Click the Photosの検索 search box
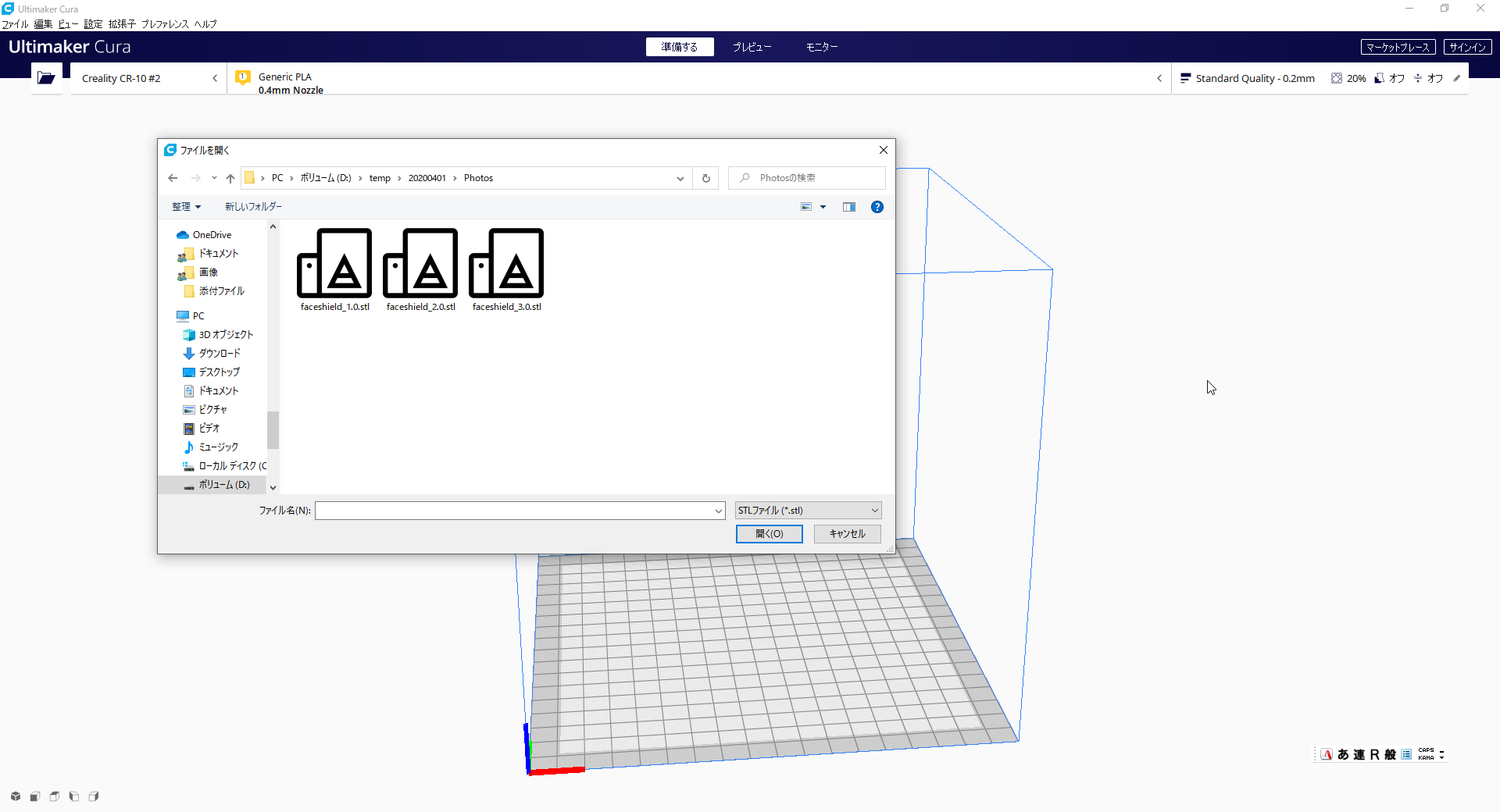Screen dimensions: 1500x812 coord(807,178)
